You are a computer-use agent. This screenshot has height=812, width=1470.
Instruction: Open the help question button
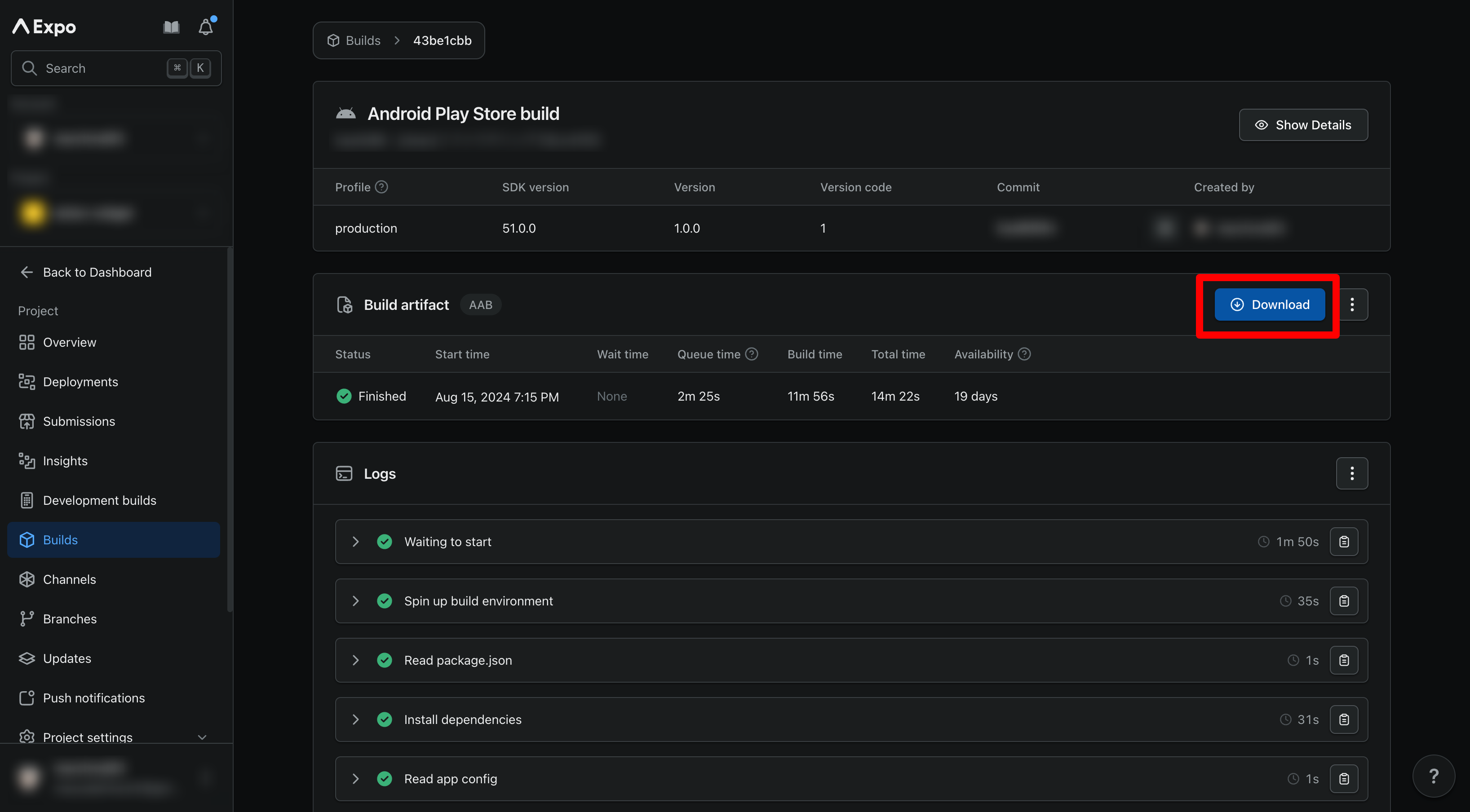tap(1434, 776)
